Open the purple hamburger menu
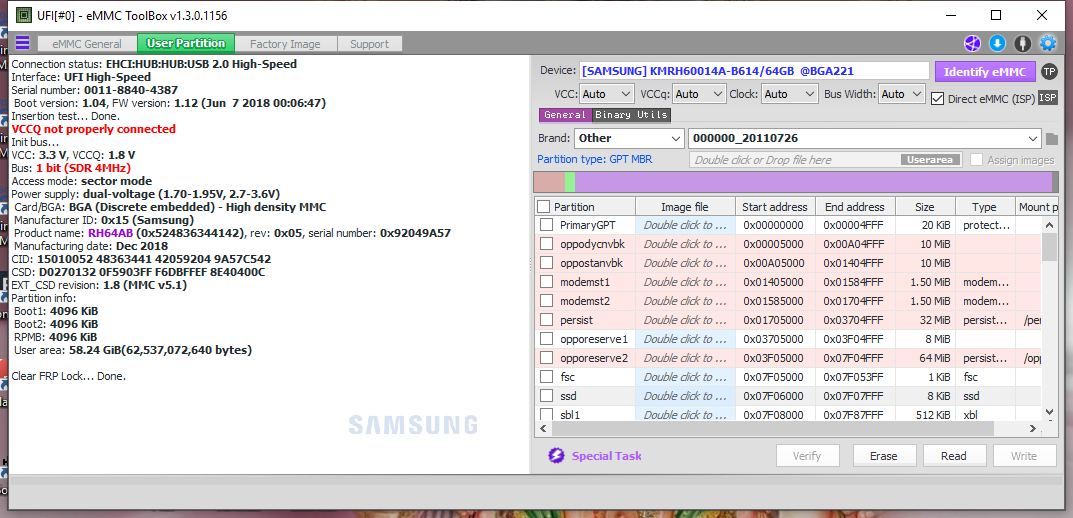Screen dimensions: 1073x518 [22, 43]
